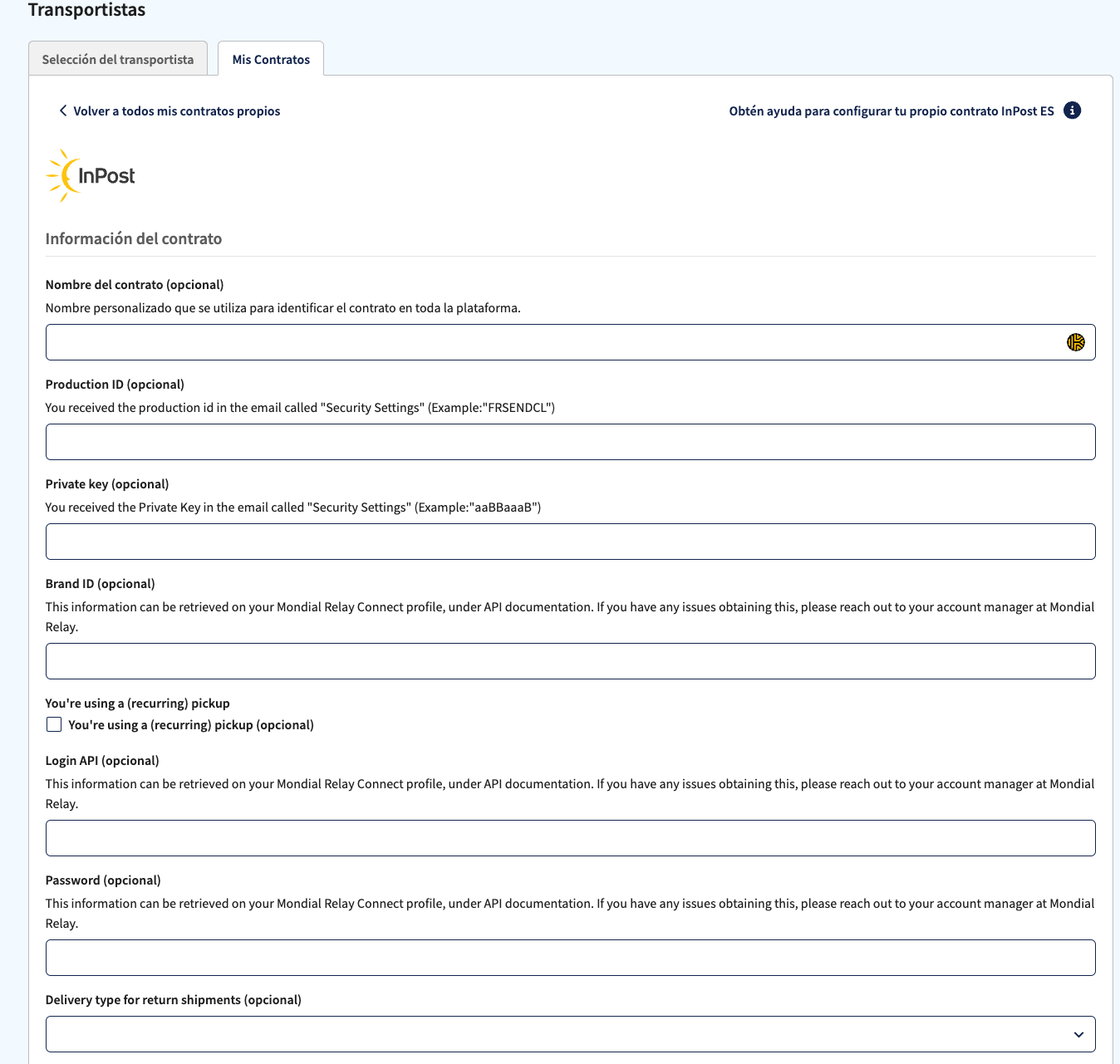The image size is (1120, 1064).
Task: Switch to Selección del transportista tab
Action: pos(118,59)
